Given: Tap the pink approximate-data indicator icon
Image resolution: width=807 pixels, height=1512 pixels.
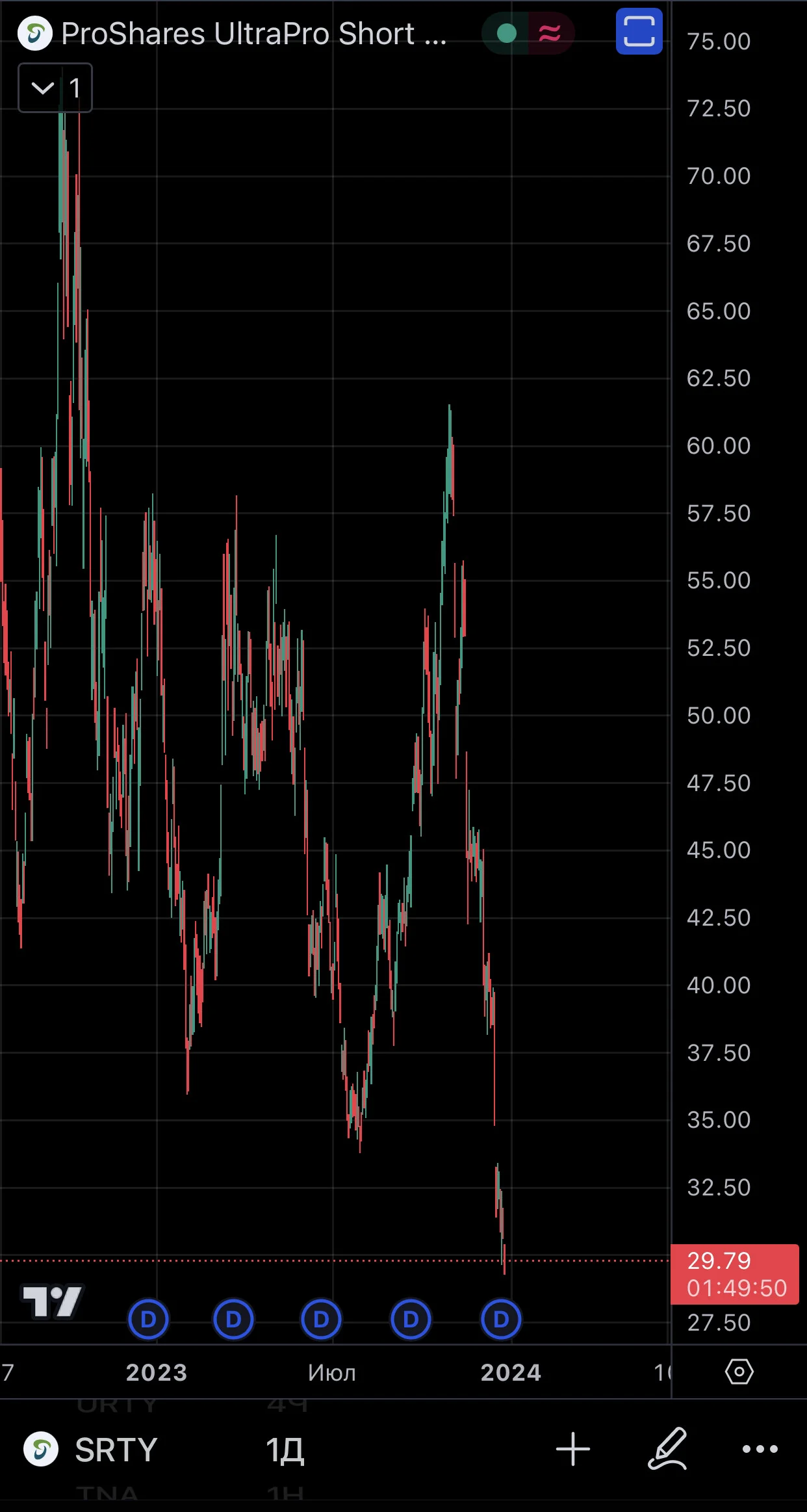Looking at the screenshot, I should (x=550, y=33).
